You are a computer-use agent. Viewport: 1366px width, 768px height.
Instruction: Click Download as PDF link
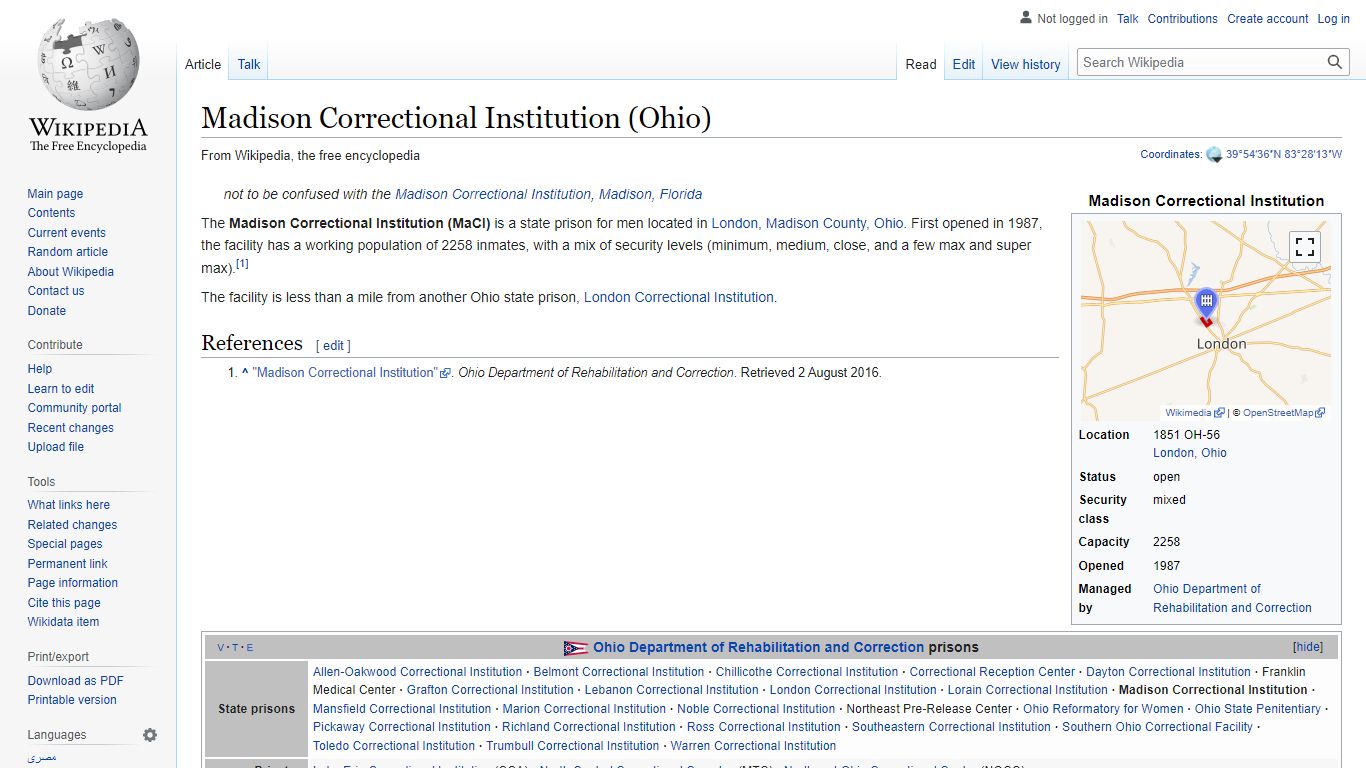[x=75, y=681]
